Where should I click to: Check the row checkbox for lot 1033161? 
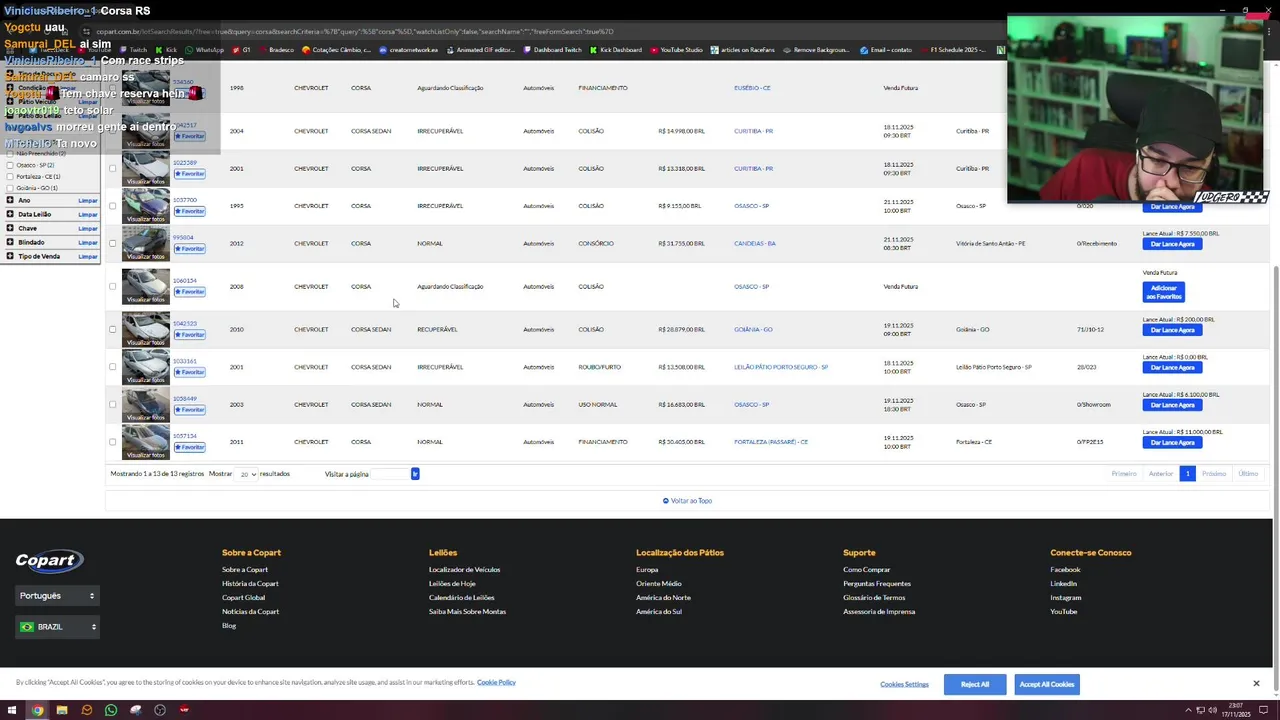click(112, 367)
